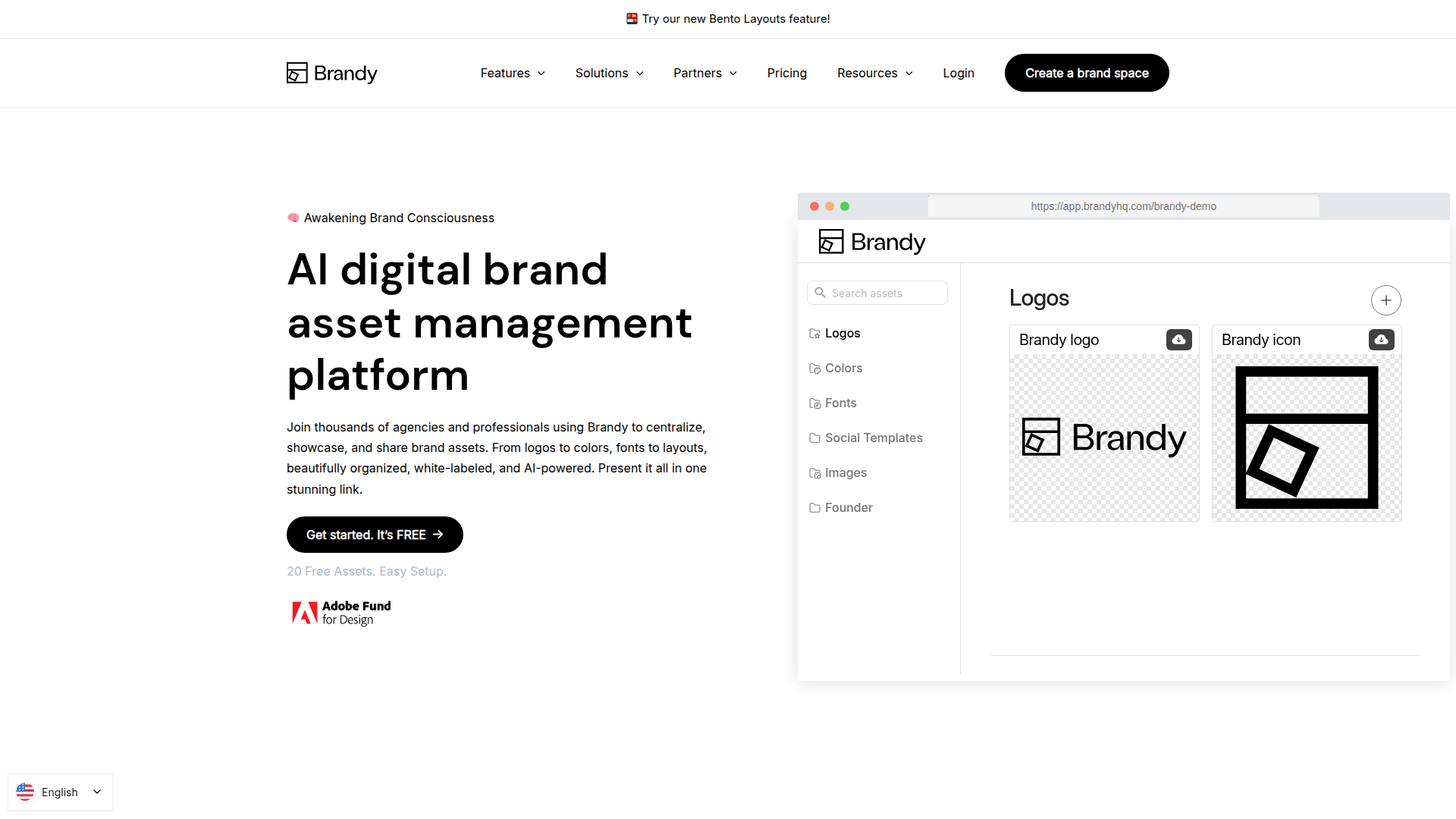The image size is (1456, 819).
Task: Click the bento emoji icon in the announcement bar
Action: tap(632, 18)
